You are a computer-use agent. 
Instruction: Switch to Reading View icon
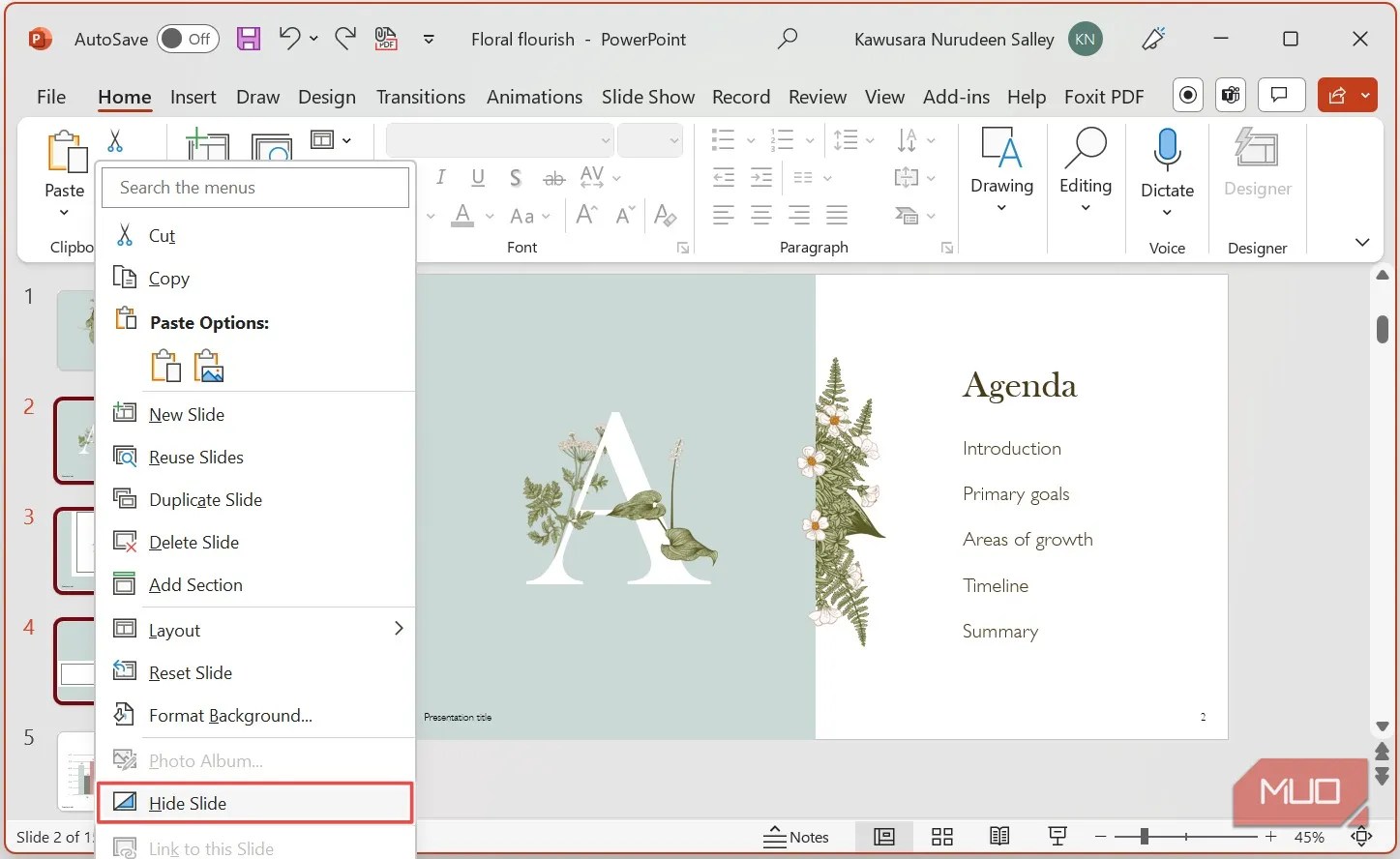coord(999,837)
